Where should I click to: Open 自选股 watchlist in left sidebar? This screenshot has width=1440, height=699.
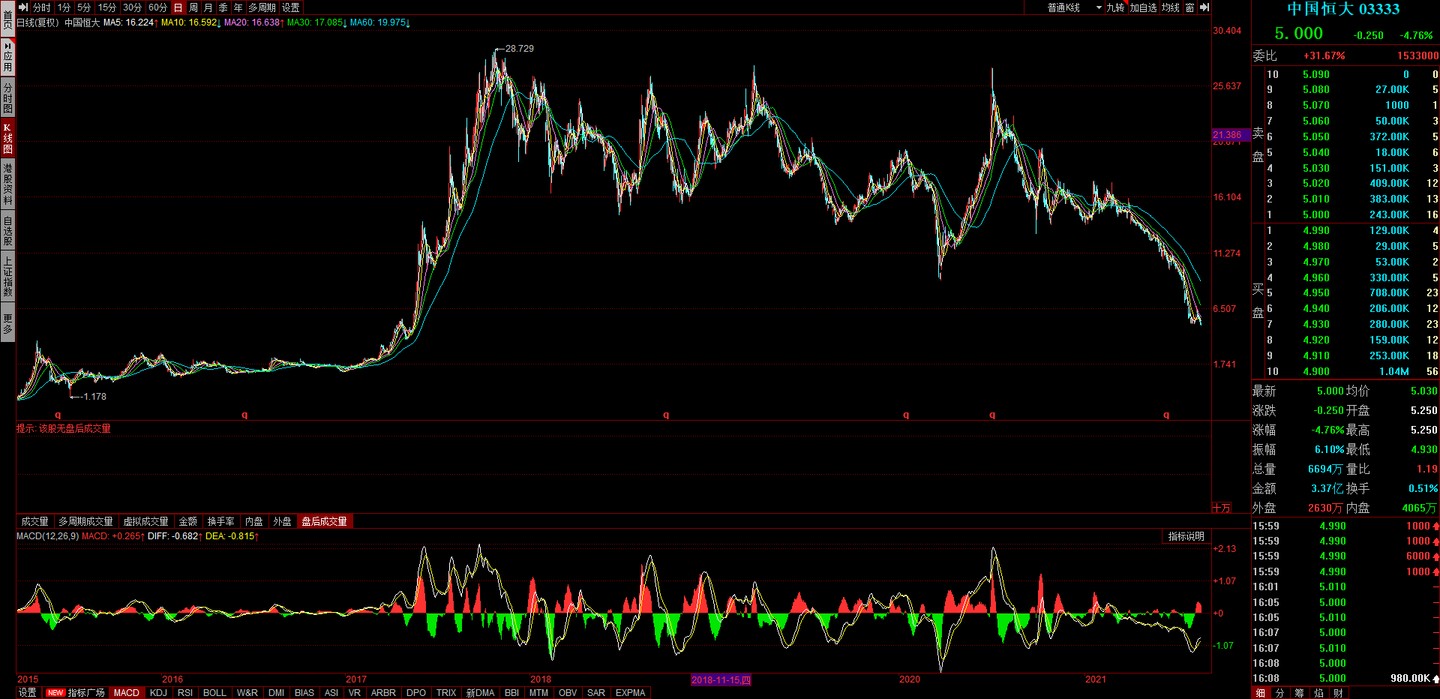[x=7, y=231]
